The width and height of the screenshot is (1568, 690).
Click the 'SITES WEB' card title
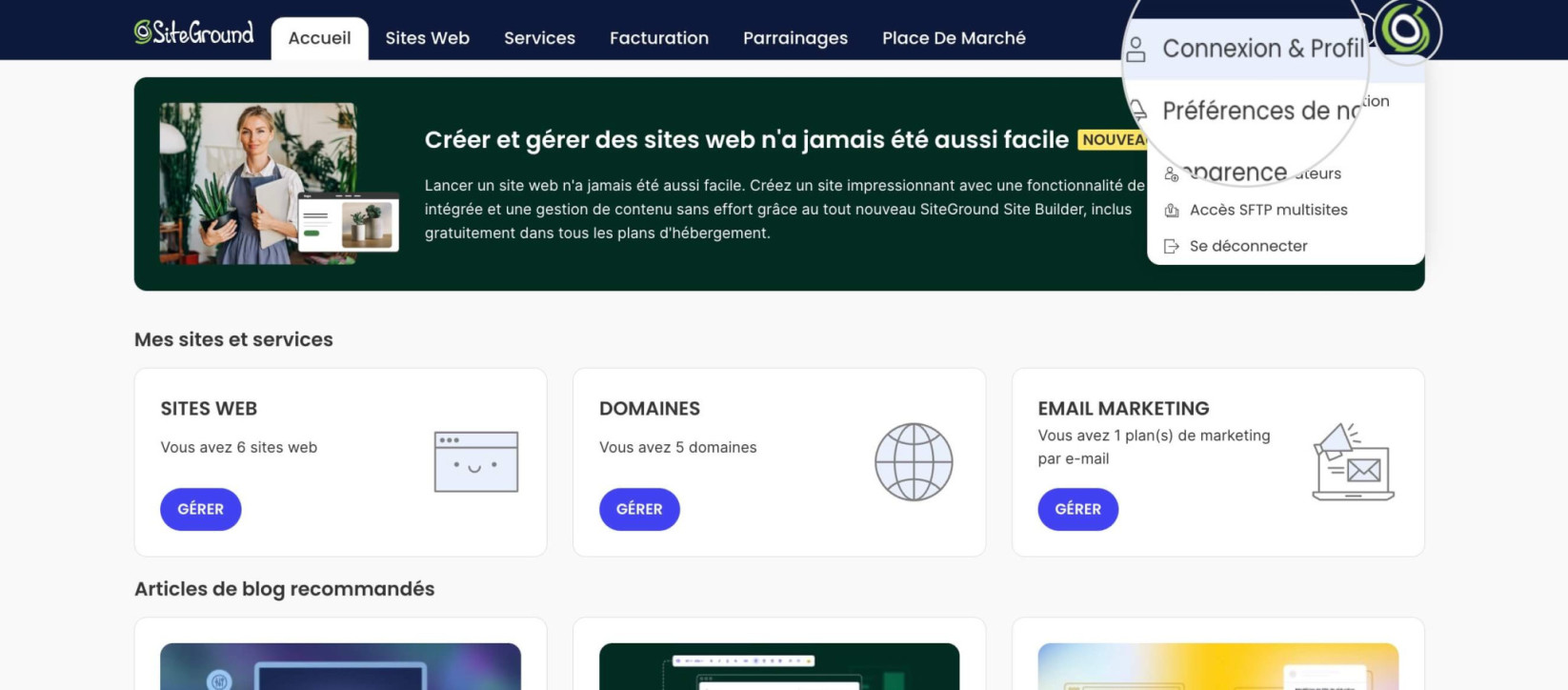point(209,408)
